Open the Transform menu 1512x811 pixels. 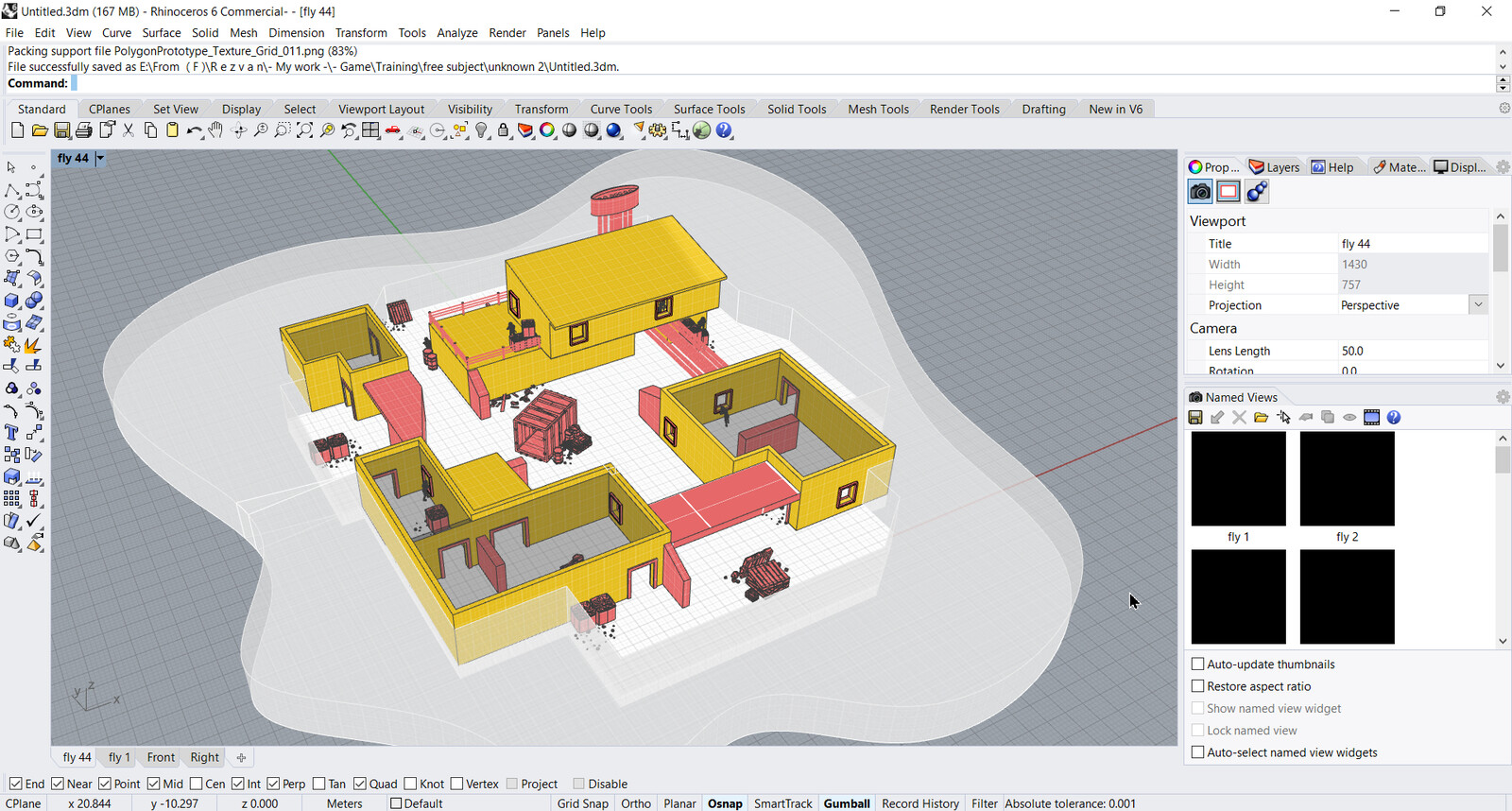[361, 32]
